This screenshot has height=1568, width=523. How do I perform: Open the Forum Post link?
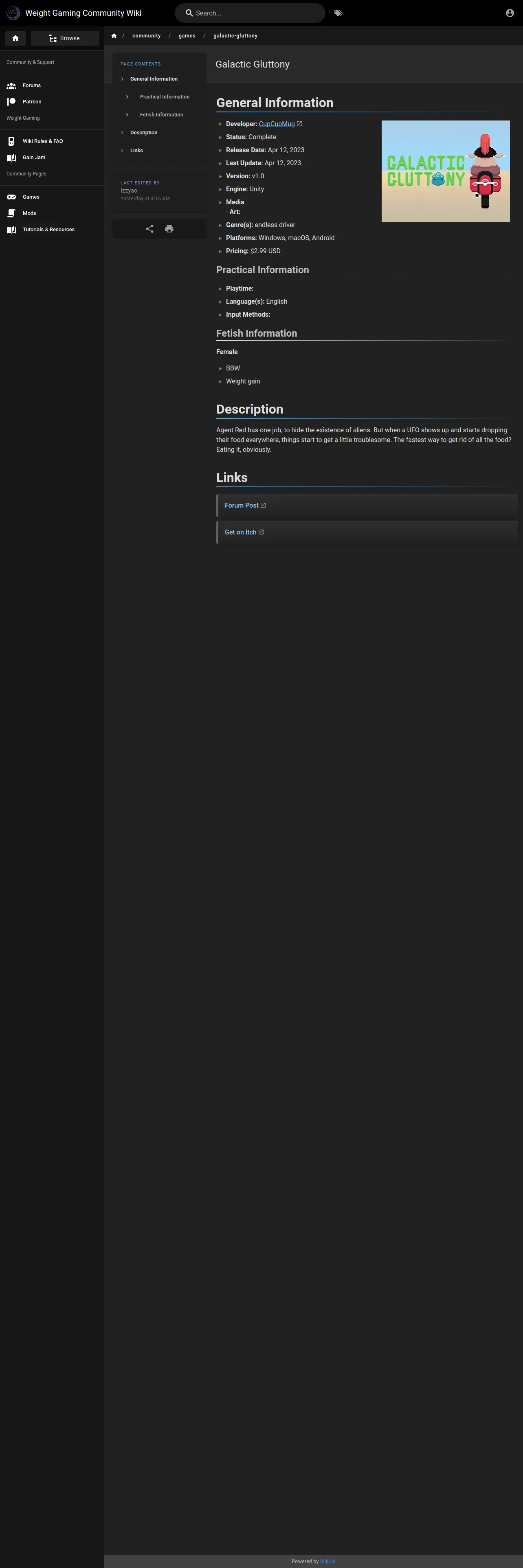click(x=242, y=505)
